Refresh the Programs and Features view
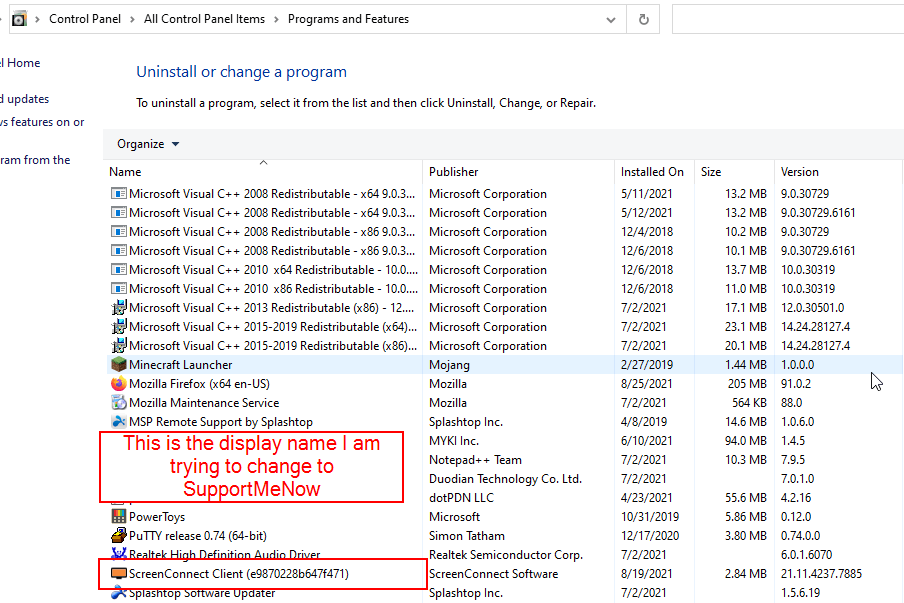The width and height of the screenshot is (904, 603). [x=643, y=19]
